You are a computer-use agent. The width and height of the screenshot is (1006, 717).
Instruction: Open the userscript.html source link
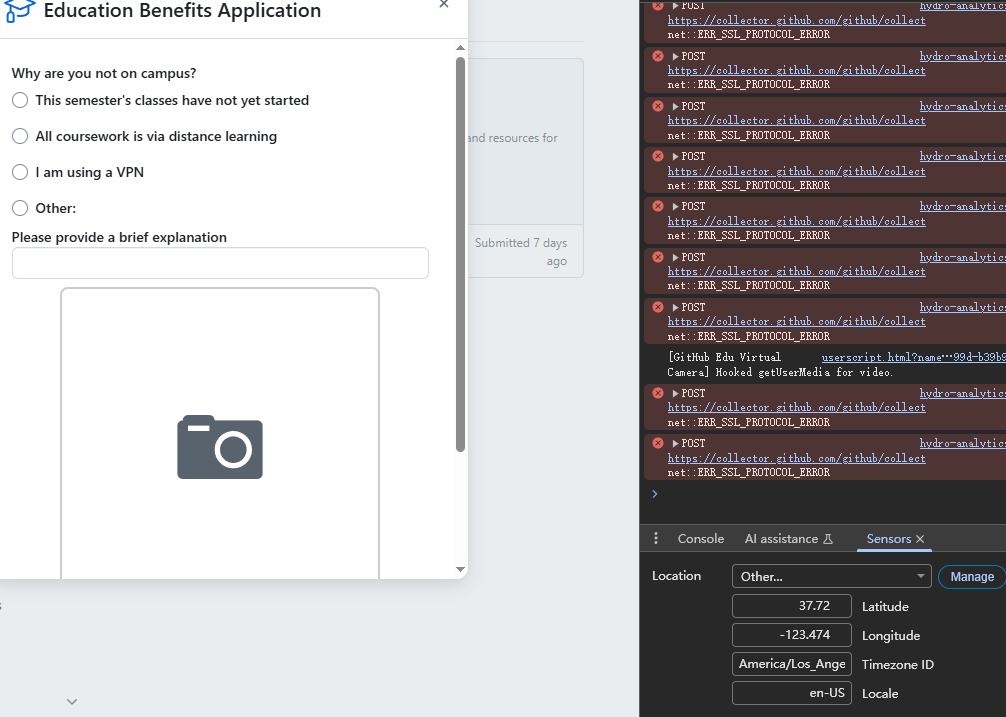coord(914,357)
